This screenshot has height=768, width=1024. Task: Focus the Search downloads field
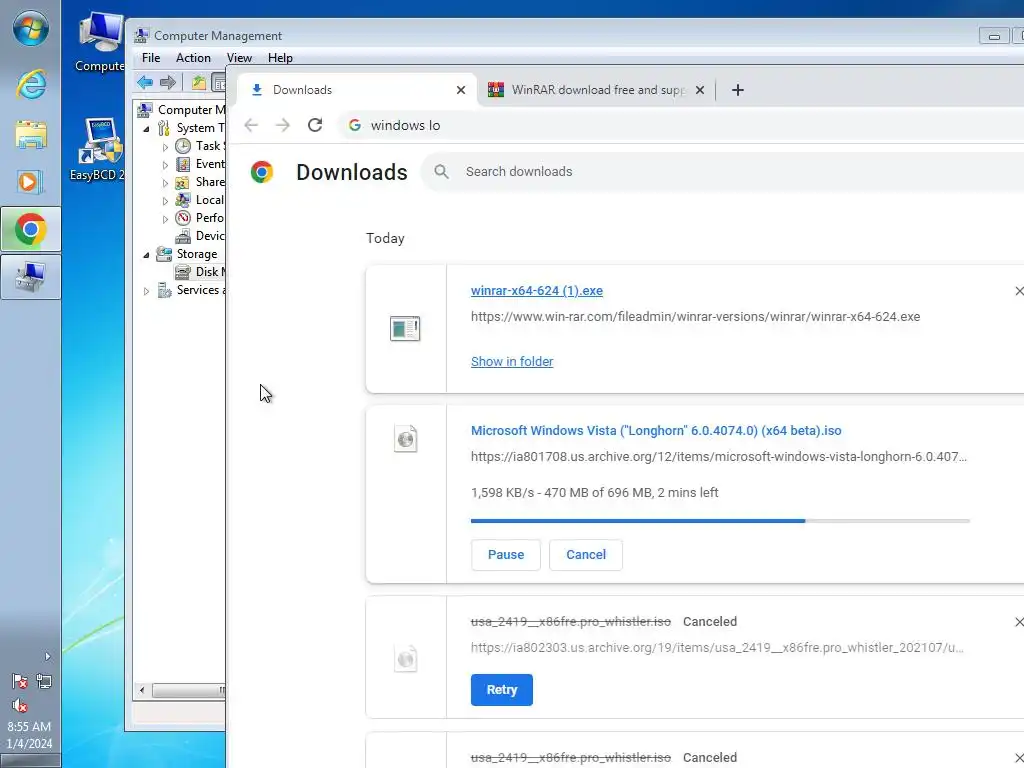722,172
